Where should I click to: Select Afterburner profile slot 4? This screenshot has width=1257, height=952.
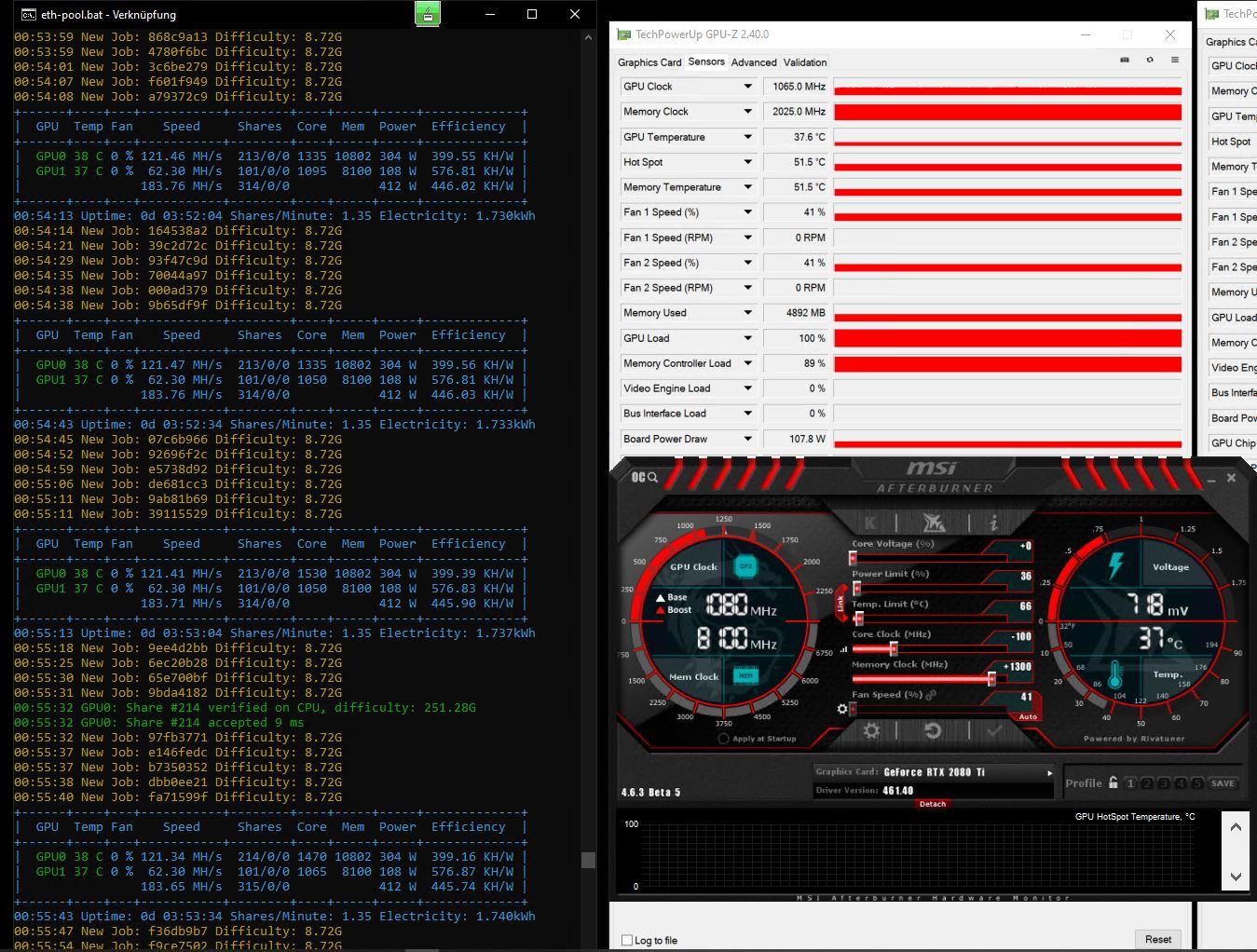pyautogui.click(x=1181, y=783)
